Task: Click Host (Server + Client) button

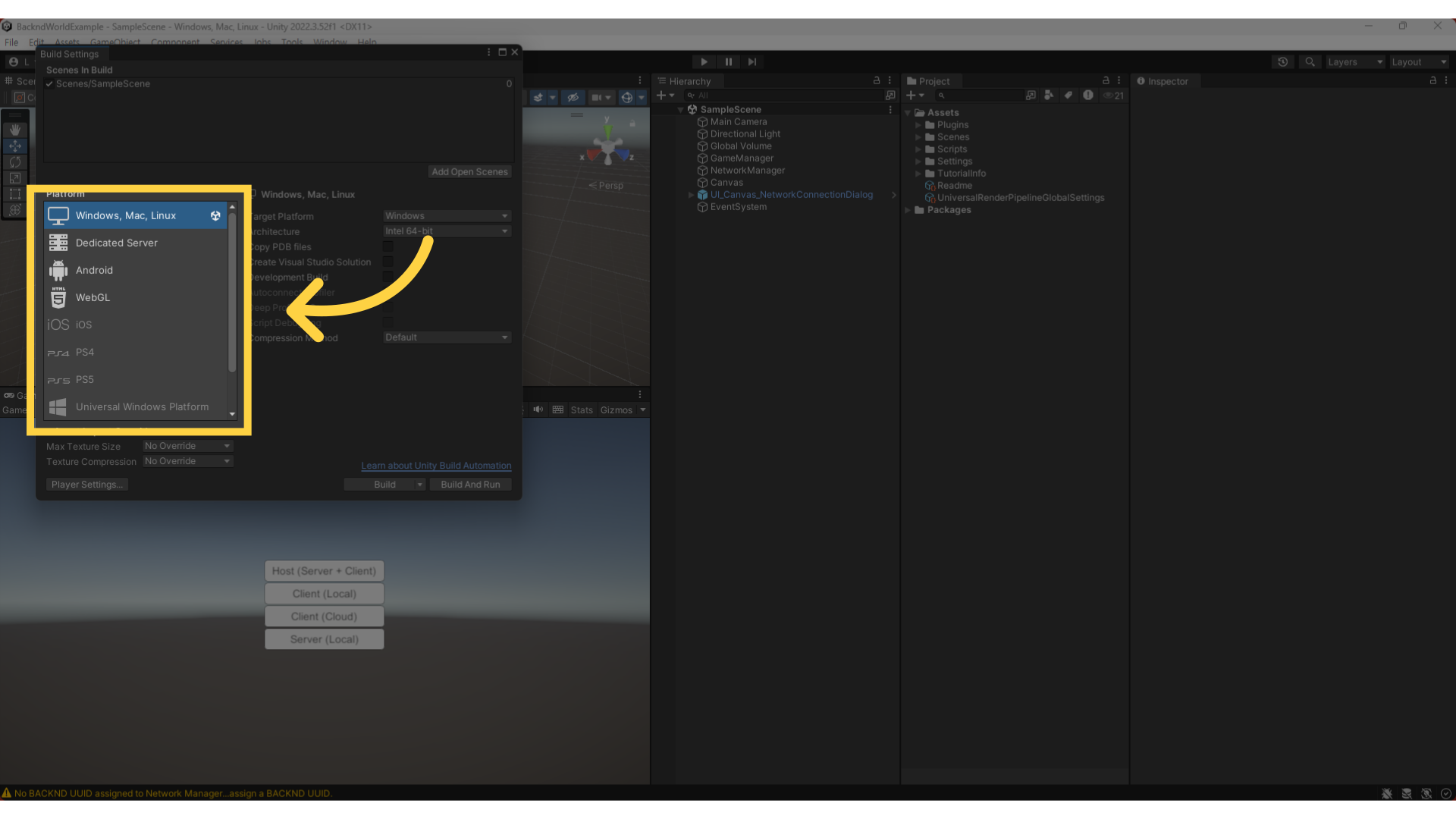Action: click(324, 571)
